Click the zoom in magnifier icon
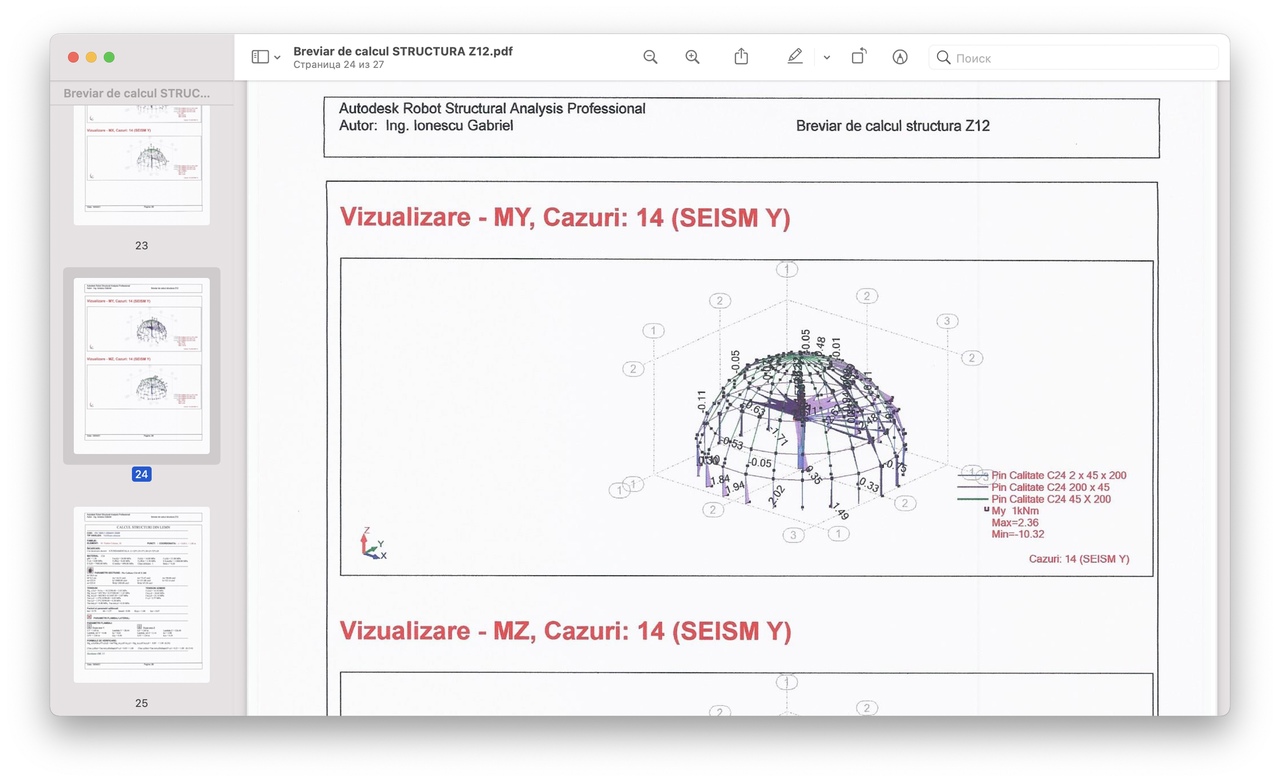The image size is (1280, 782). [692, 57]
